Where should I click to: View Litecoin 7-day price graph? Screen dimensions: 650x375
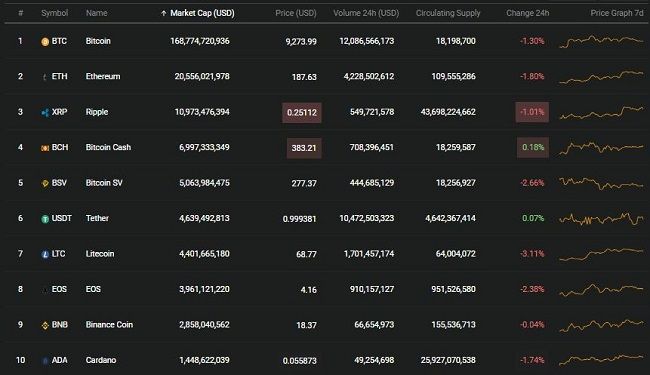tap(601, 254)
